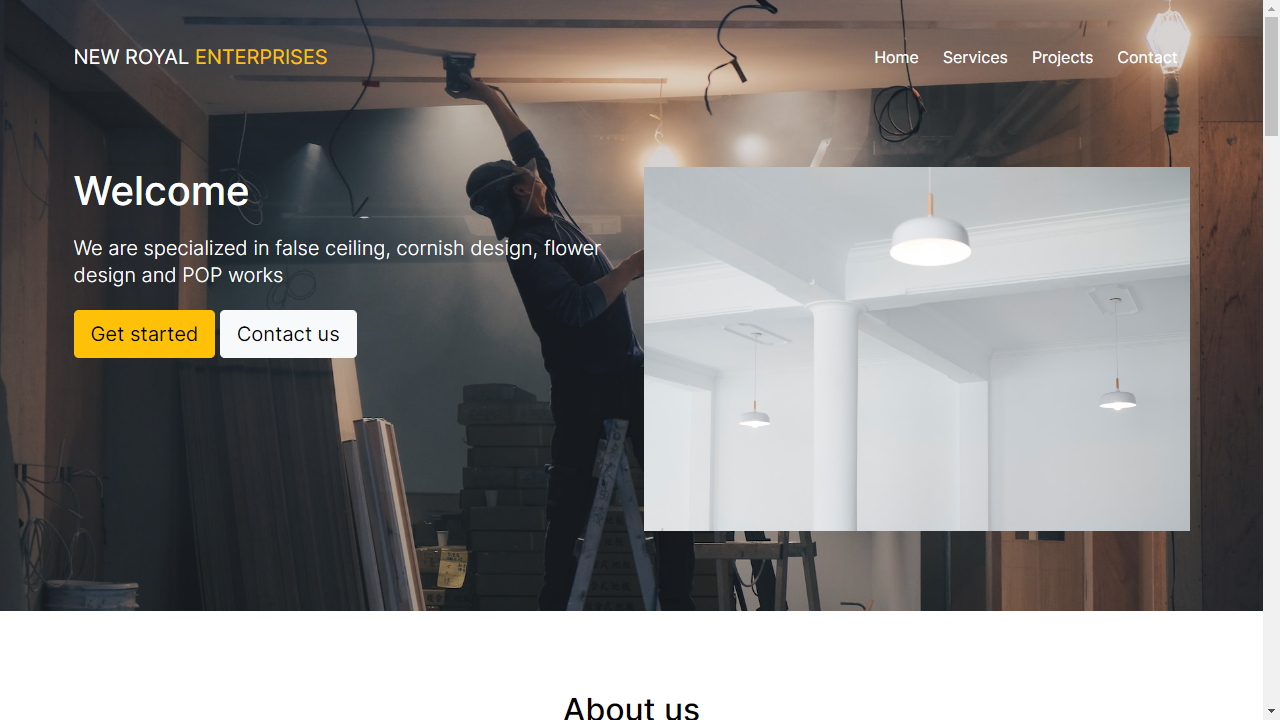Viewport: 1280px width, 720px height.
Task: Click the empty scrollbar track below the thumb
Action: click(x=1271, y=420)
